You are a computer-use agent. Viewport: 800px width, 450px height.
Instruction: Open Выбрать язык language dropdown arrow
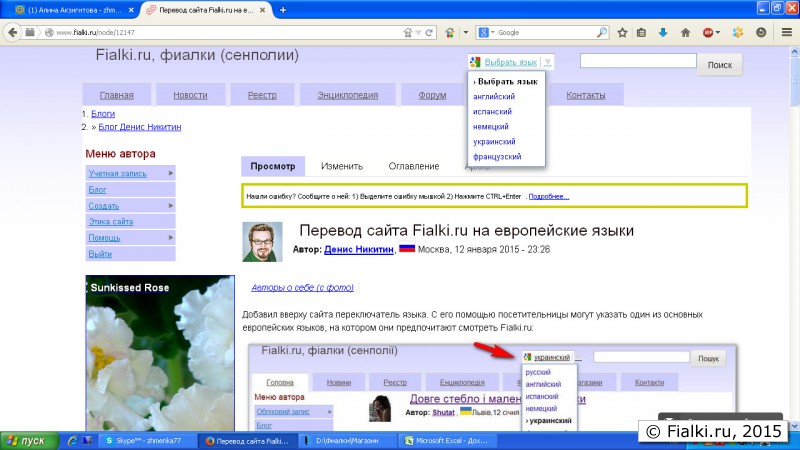(x=547, y=62)
